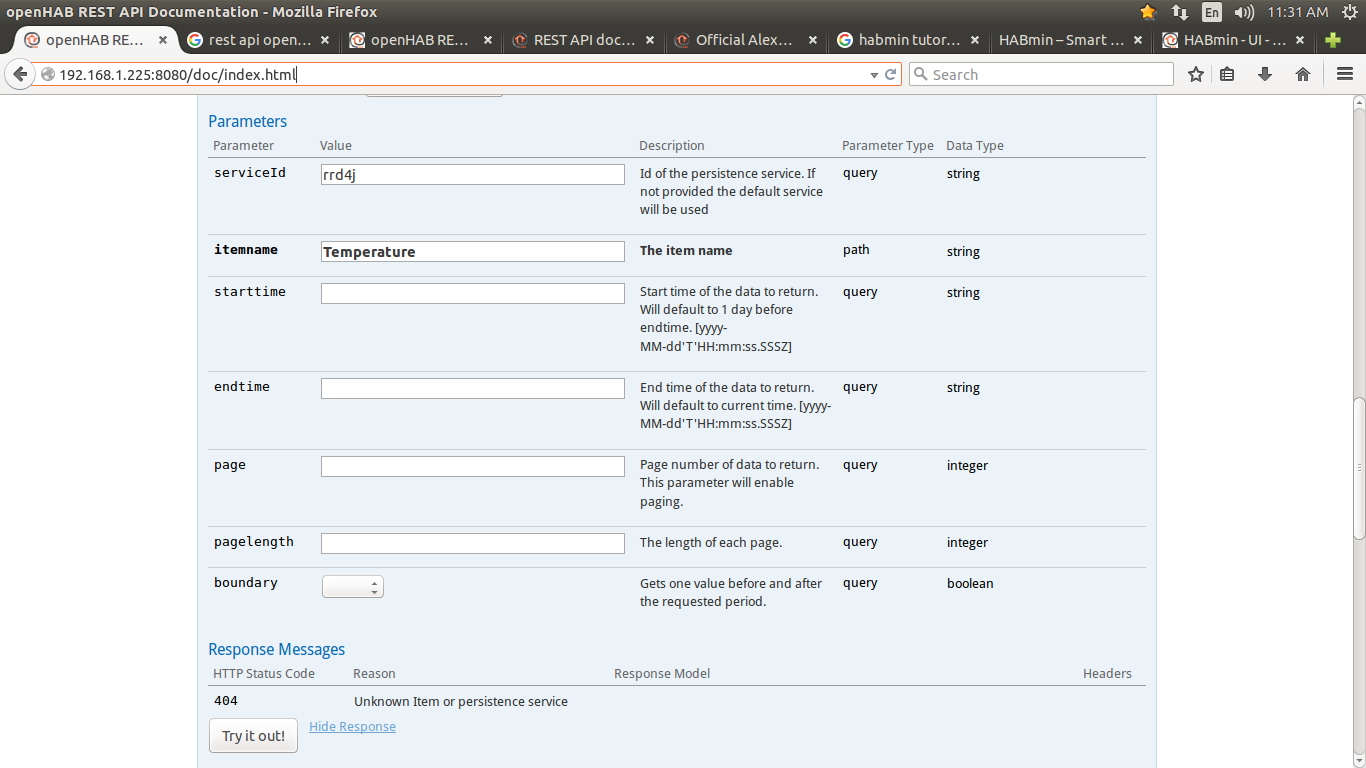Bookmark this page with the star icon
1366x768 pixels.
tap(1196, 74)
